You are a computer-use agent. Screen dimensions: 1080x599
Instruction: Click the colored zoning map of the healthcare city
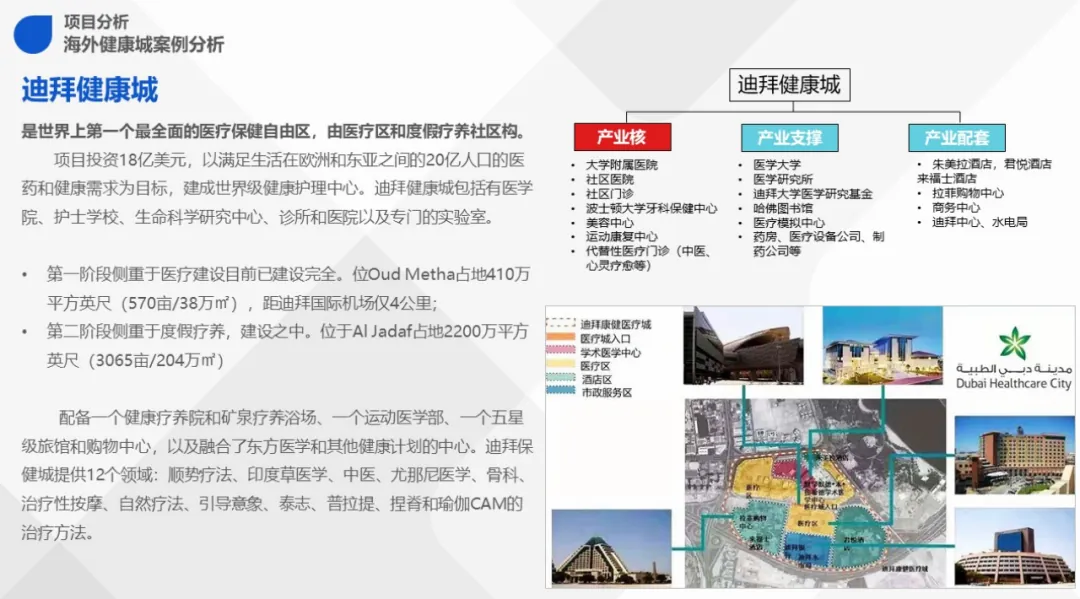pos(815,493)
